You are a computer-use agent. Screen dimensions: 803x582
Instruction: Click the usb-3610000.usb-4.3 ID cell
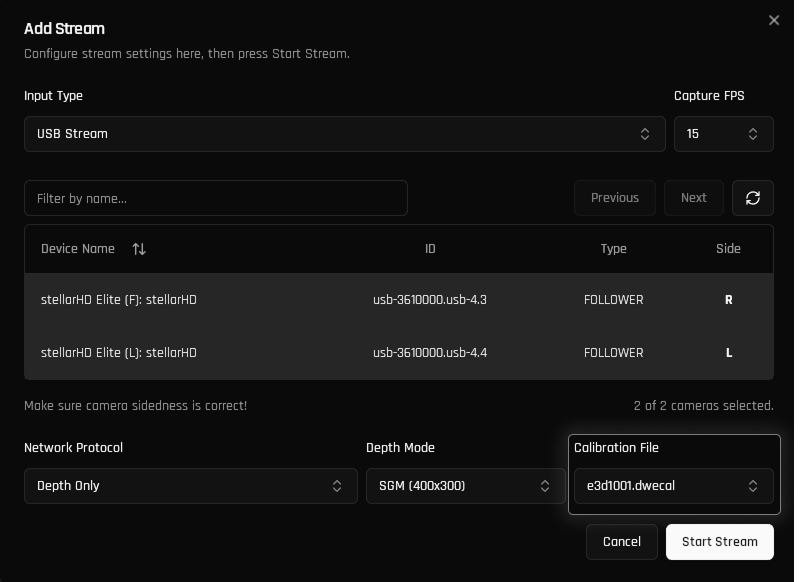click(x=430, y=300)
